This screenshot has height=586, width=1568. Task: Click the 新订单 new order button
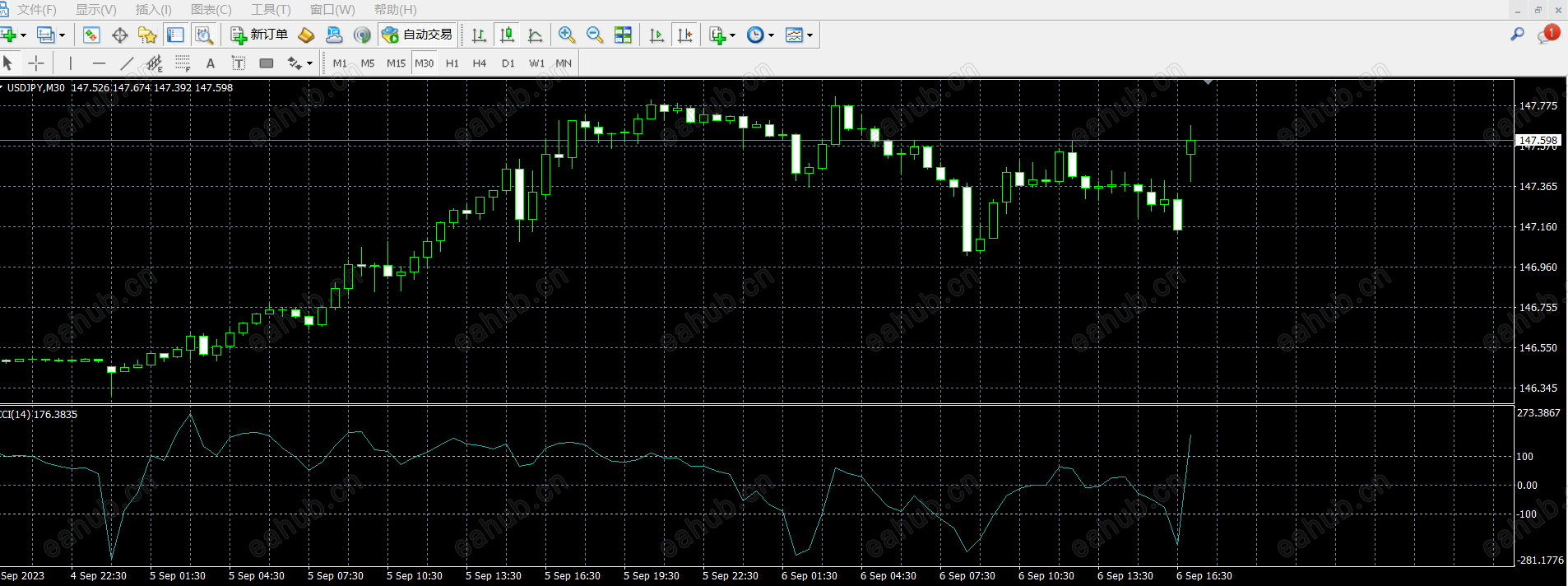point(259,35)
